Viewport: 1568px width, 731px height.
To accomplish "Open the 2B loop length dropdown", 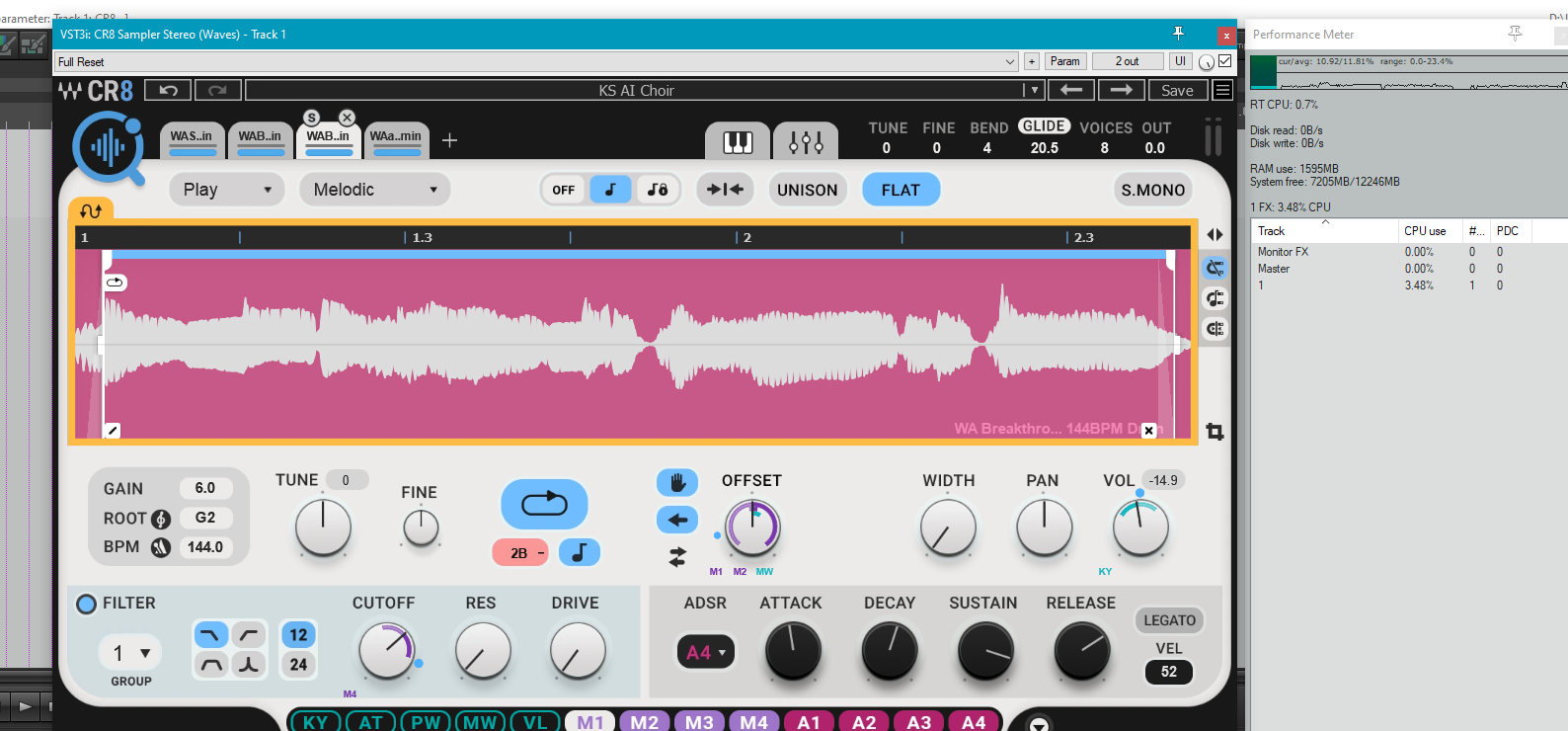I will click(520, 553).
